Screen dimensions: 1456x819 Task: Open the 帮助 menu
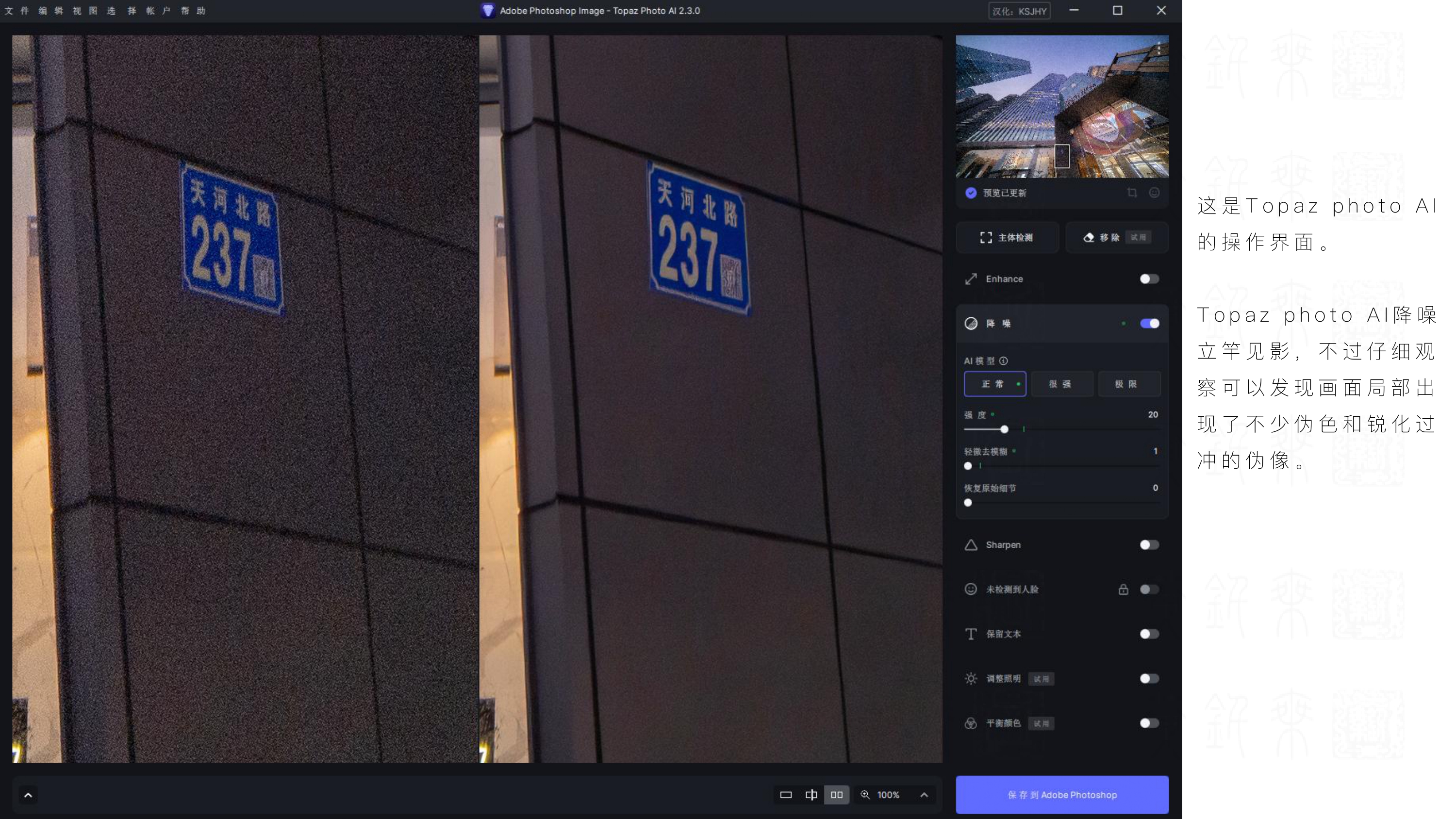pos(193,11)
